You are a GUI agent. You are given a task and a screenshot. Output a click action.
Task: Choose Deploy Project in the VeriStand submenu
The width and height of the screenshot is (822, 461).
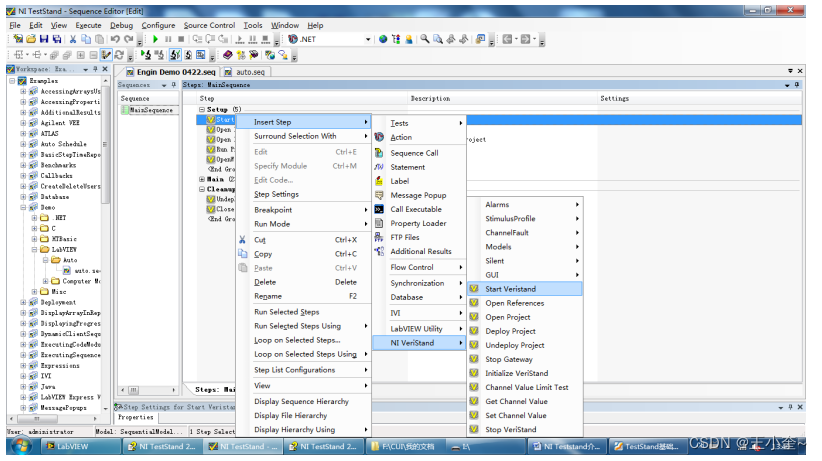(x=510, y=331)
